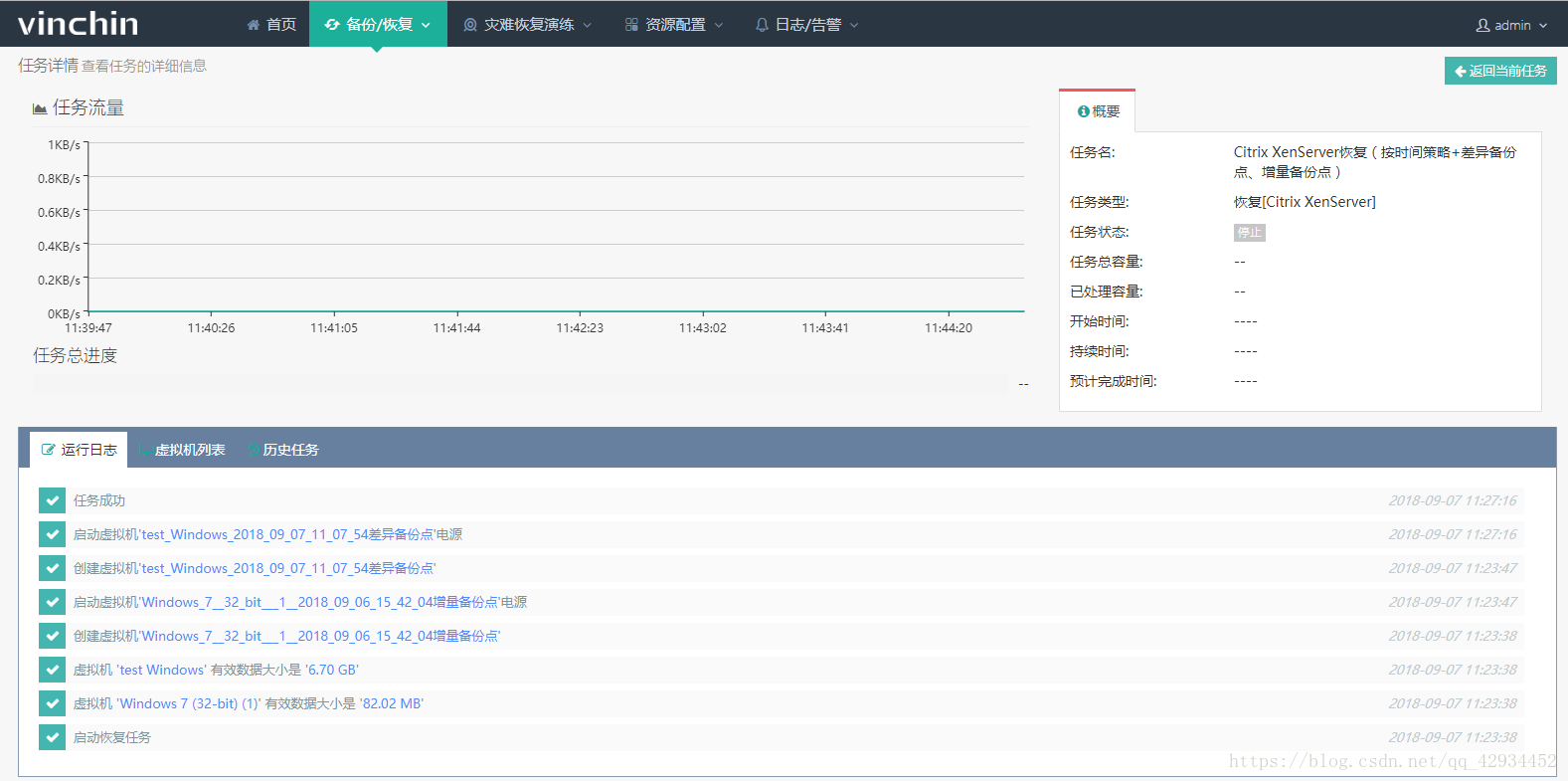Screen dimensions: 1568x781
Task: Click the chart icon beside 任务流量
Action: 40,108
